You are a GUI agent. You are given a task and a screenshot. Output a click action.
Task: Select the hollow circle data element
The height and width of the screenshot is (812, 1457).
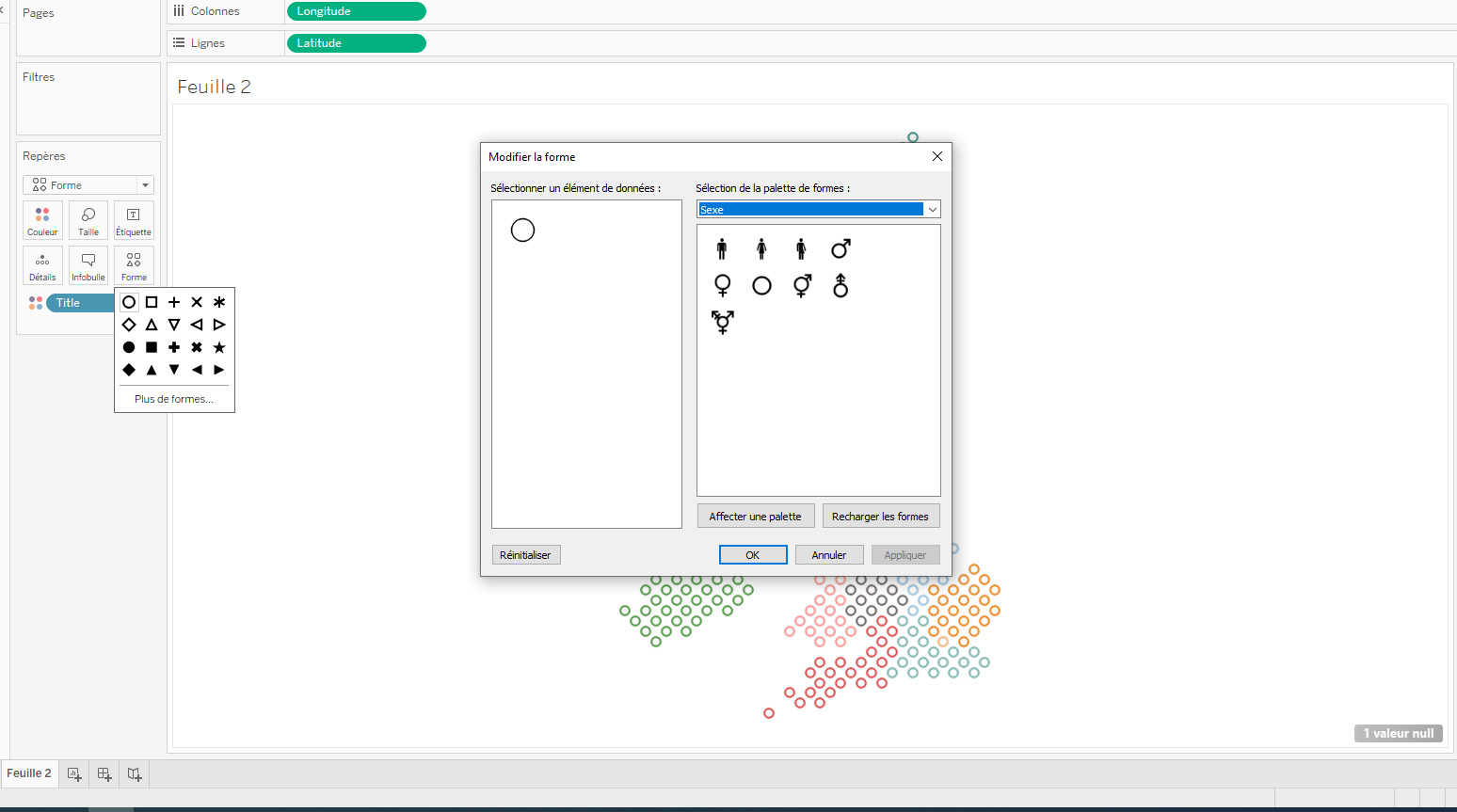tap(522, 230)
